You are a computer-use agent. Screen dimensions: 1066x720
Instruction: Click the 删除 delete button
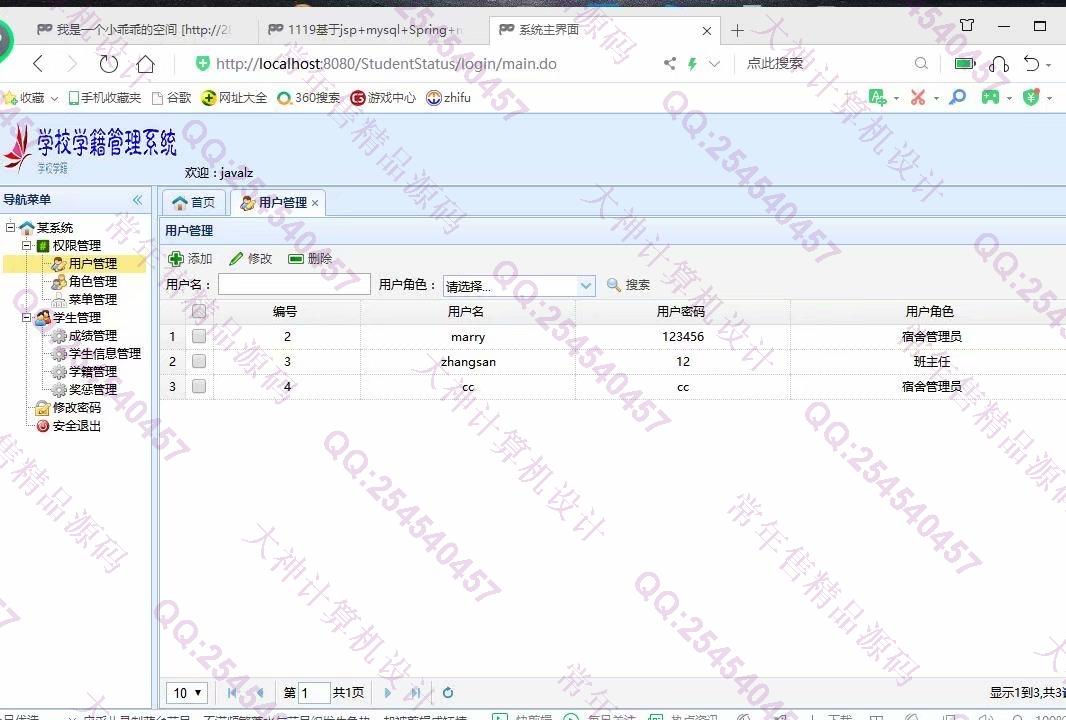310,258
